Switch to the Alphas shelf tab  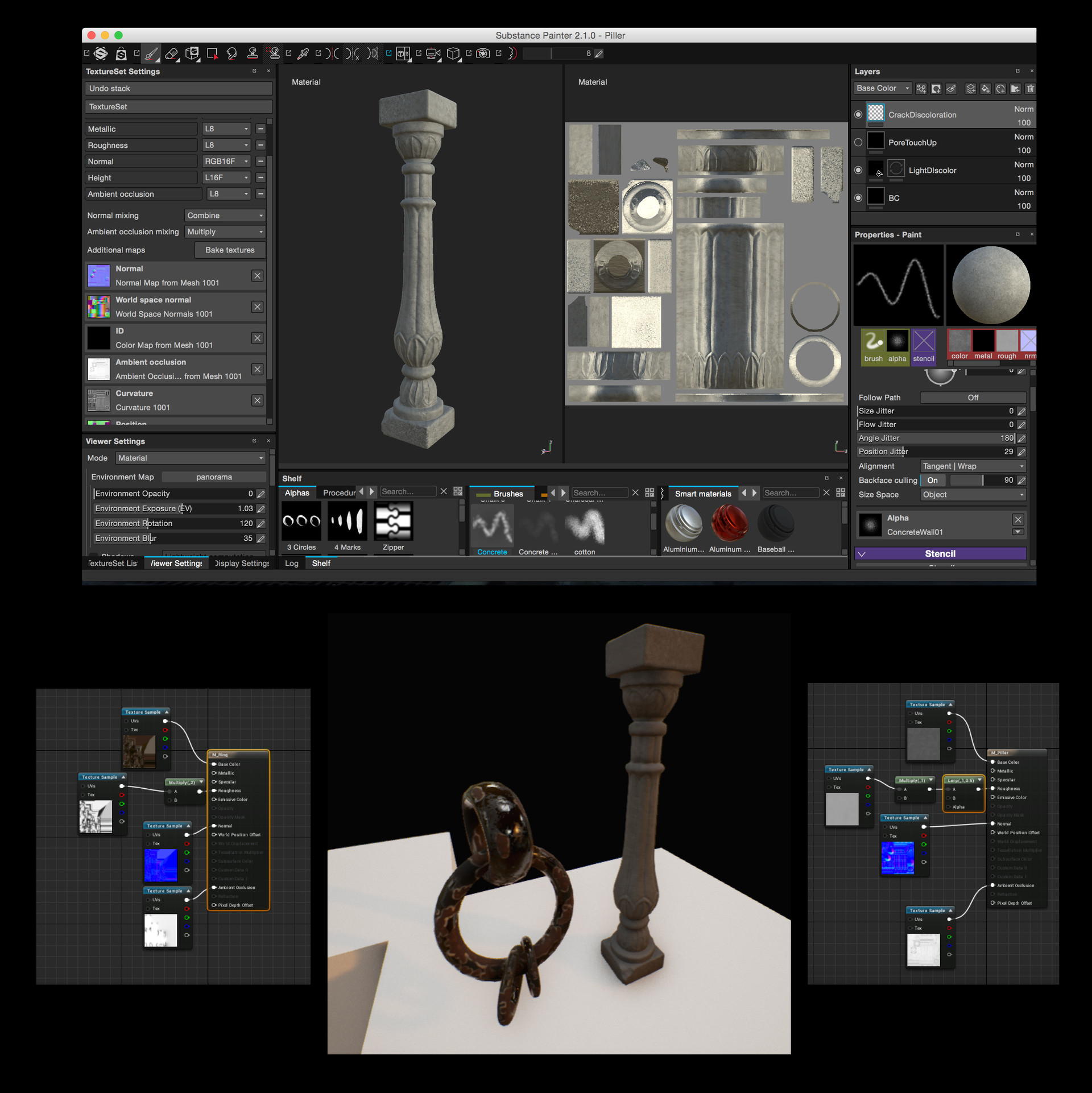(297, 492)
